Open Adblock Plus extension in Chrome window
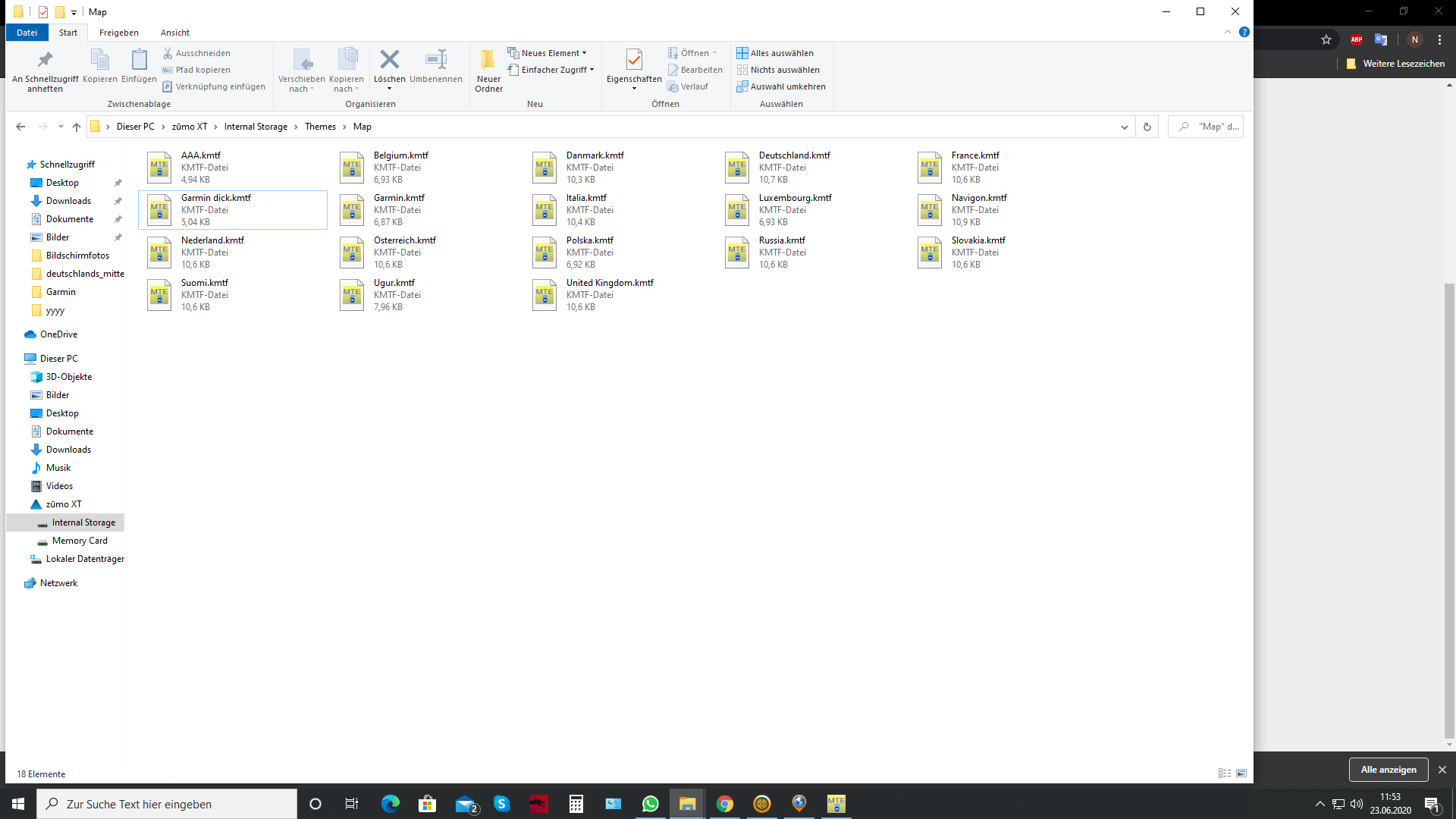 (x=1357, y=39)
